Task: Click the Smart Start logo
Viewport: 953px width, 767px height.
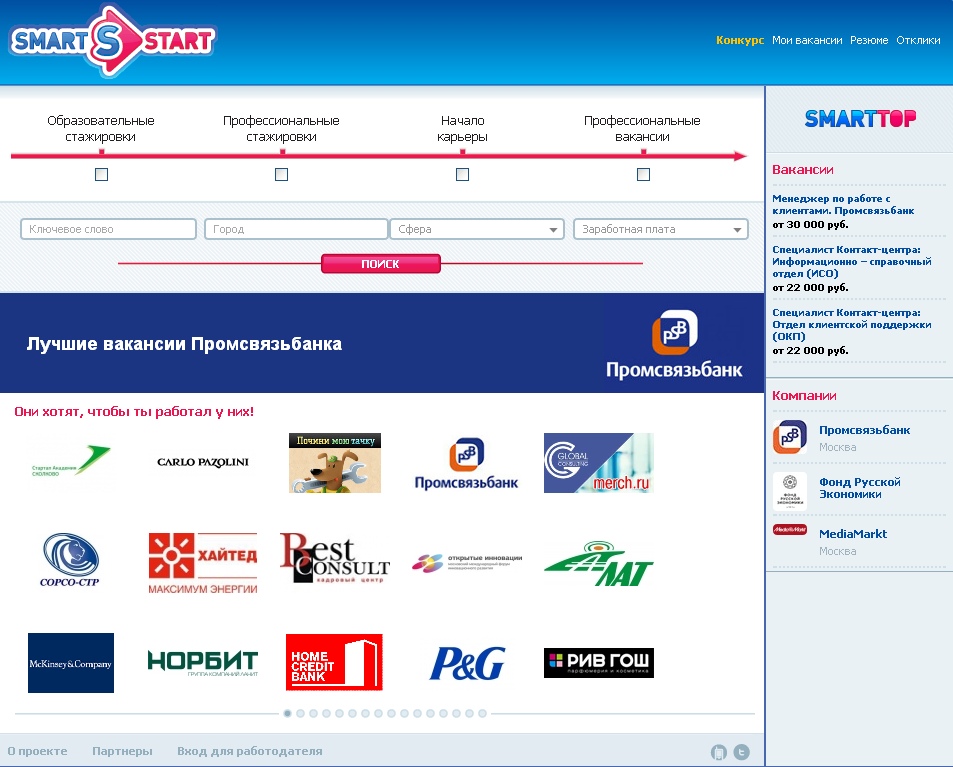Action: 112,41
